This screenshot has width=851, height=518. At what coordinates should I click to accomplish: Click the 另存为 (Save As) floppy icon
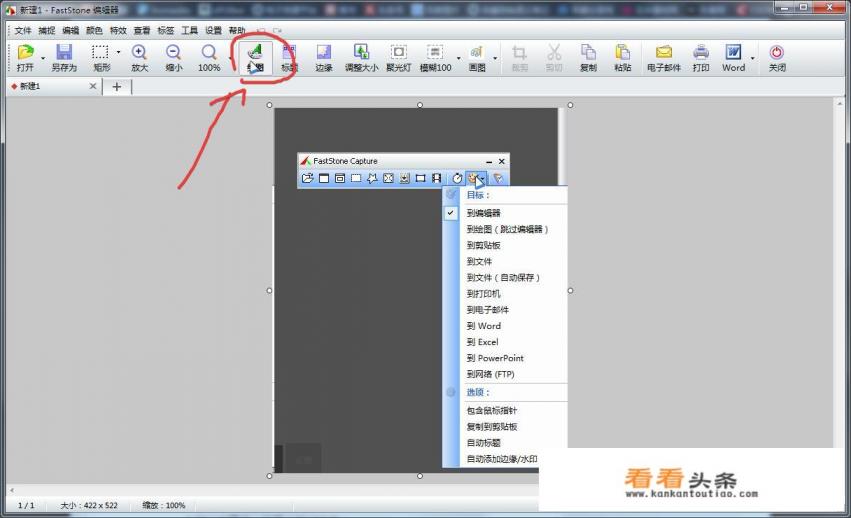(x=64, y=56)
